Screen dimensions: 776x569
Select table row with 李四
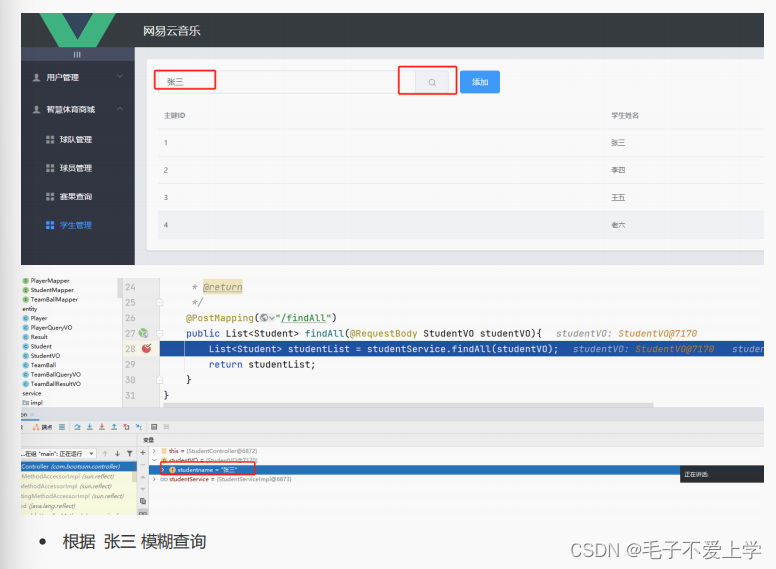[x=461, y=170]
